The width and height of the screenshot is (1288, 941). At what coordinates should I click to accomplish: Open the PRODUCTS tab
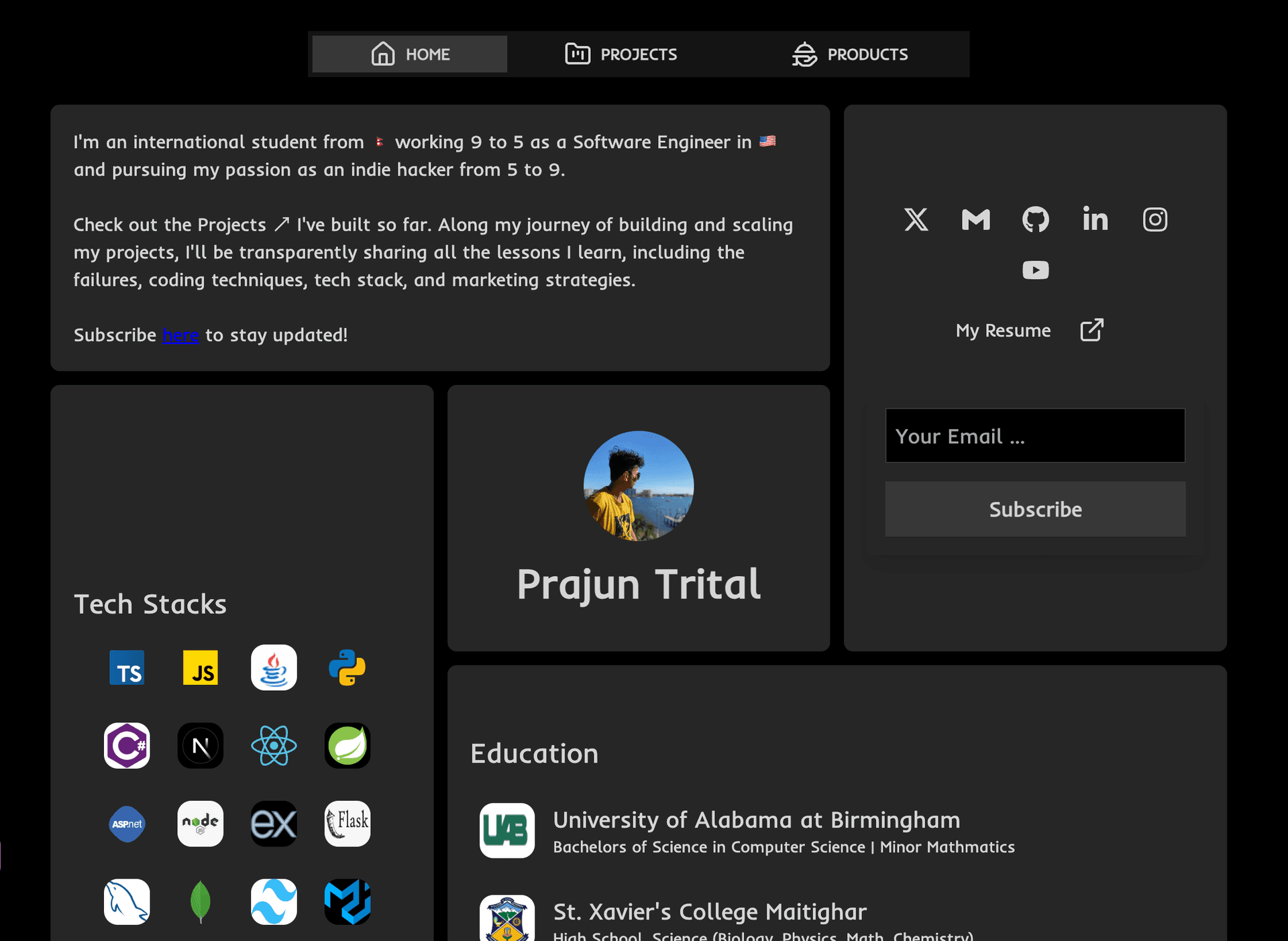850,54
